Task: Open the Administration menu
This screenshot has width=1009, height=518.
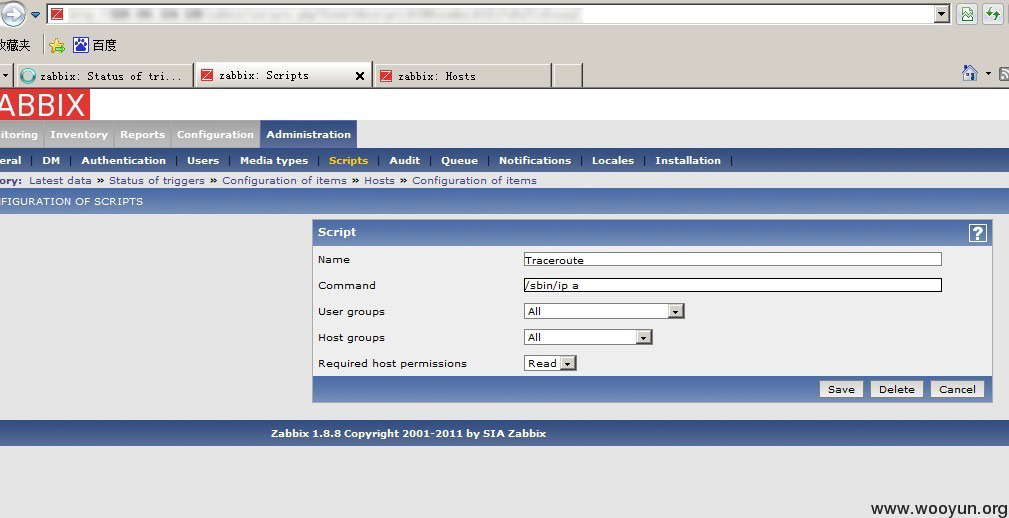Action: (x=308, y=134)
